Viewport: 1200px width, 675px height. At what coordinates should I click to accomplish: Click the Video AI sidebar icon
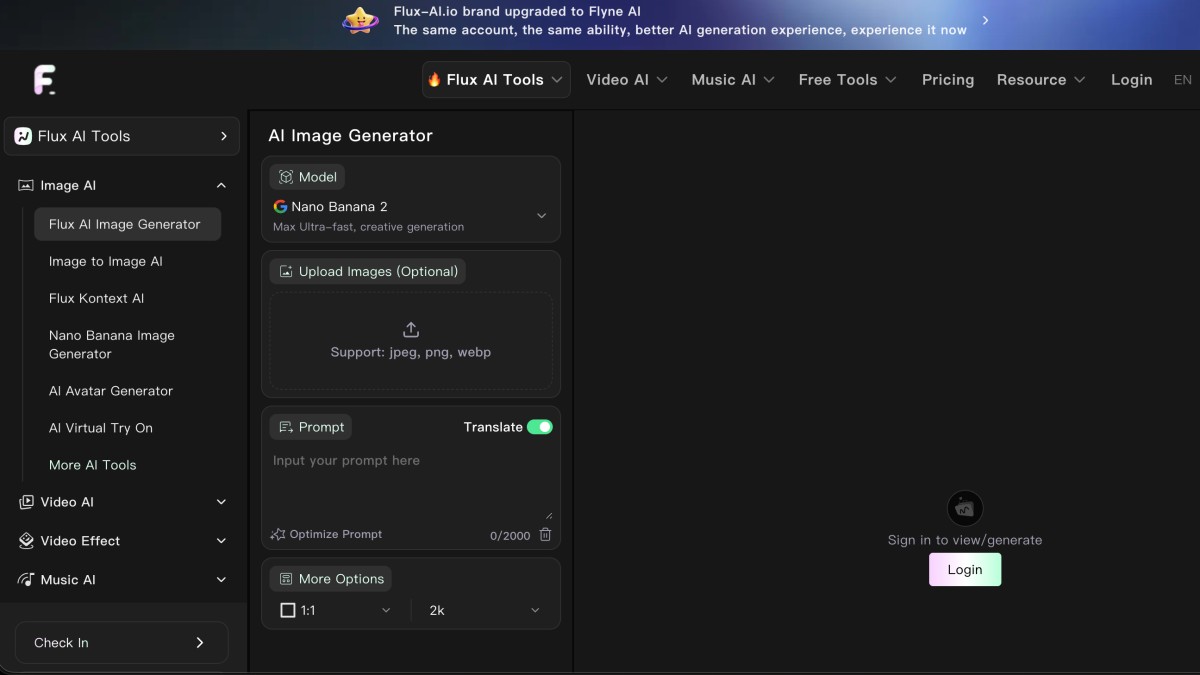pos(26,502)
